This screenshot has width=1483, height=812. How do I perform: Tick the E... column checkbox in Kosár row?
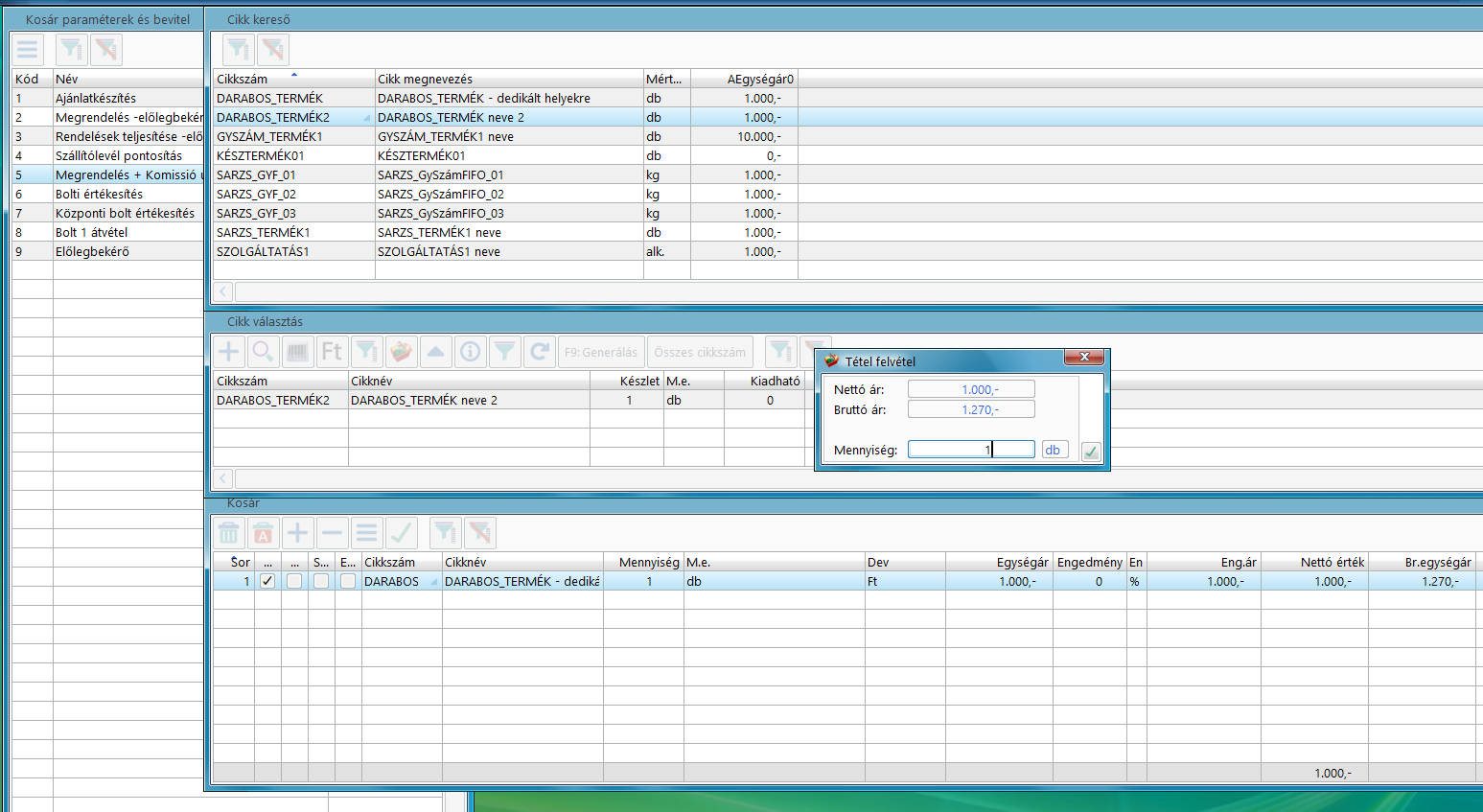pyautogui.click(x=348, y=581)
